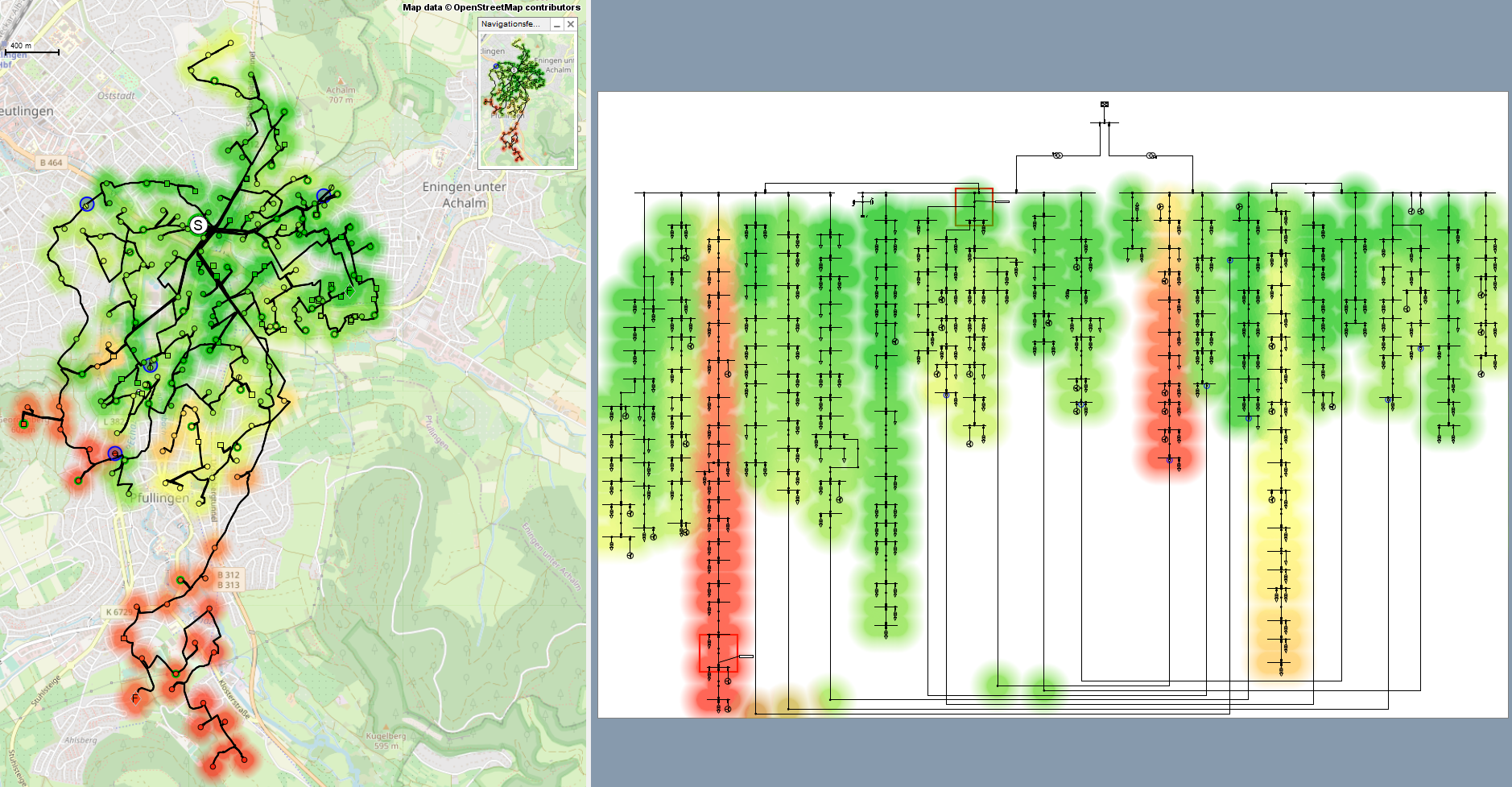Click blue-circled node near the L 382 label

click(150, 365)
